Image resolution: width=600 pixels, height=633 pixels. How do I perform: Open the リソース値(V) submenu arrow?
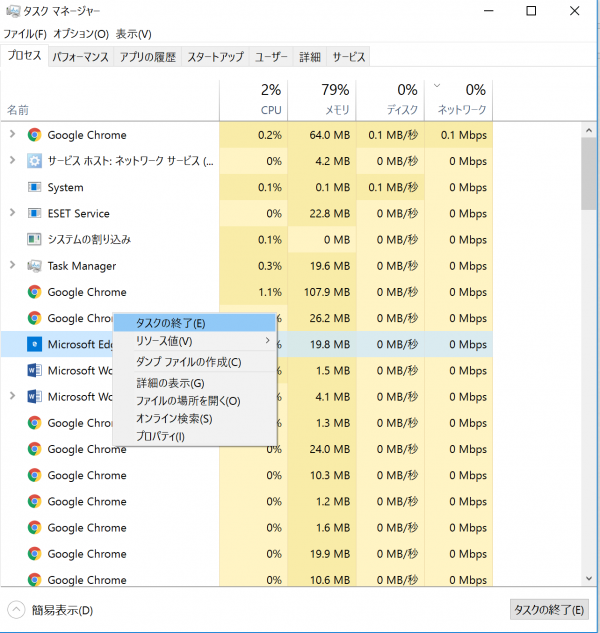268,341
